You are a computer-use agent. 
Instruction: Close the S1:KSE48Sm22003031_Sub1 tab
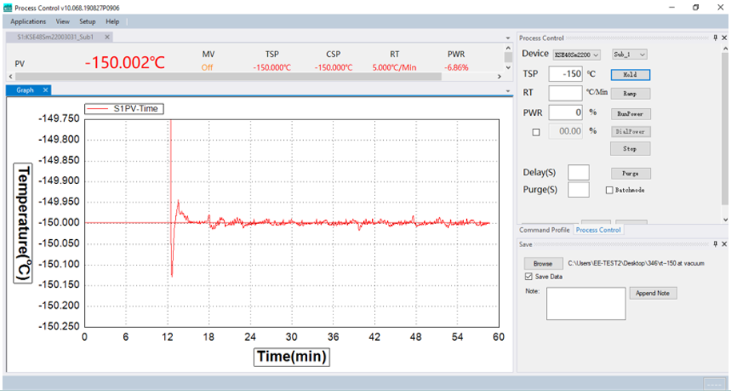pos(107,37)
